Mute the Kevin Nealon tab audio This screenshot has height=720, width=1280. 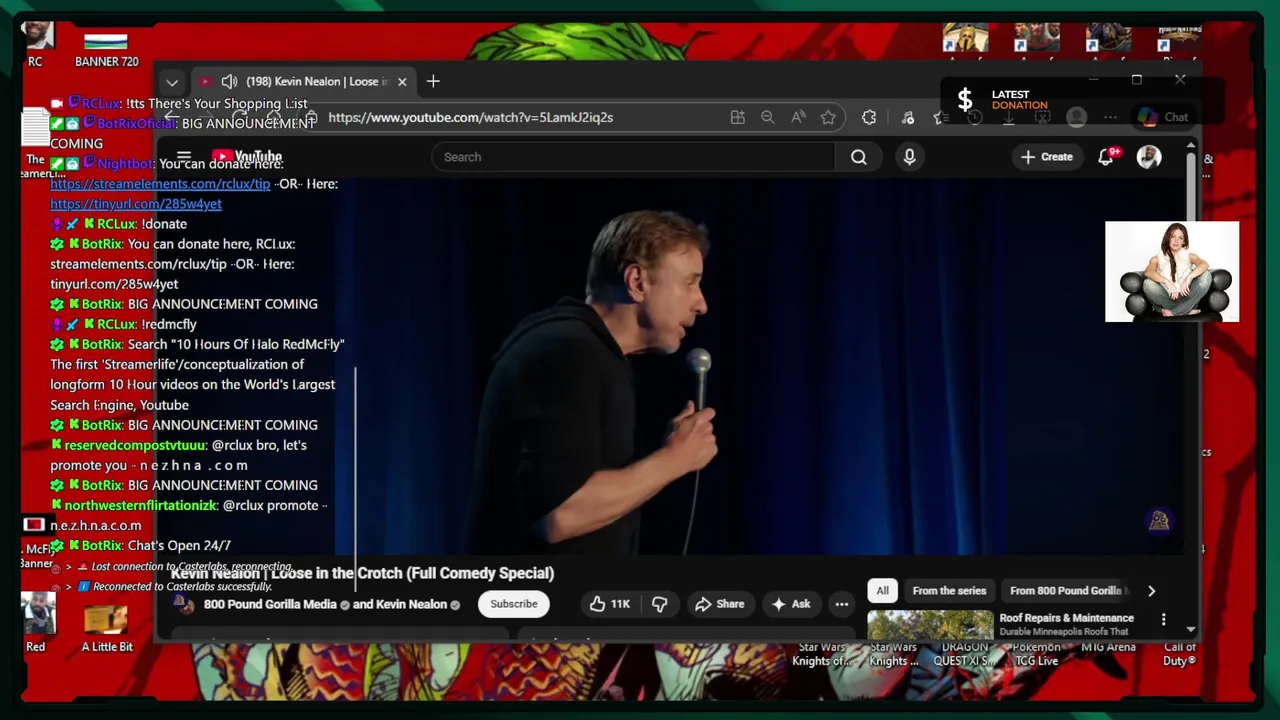pos(229,82)
